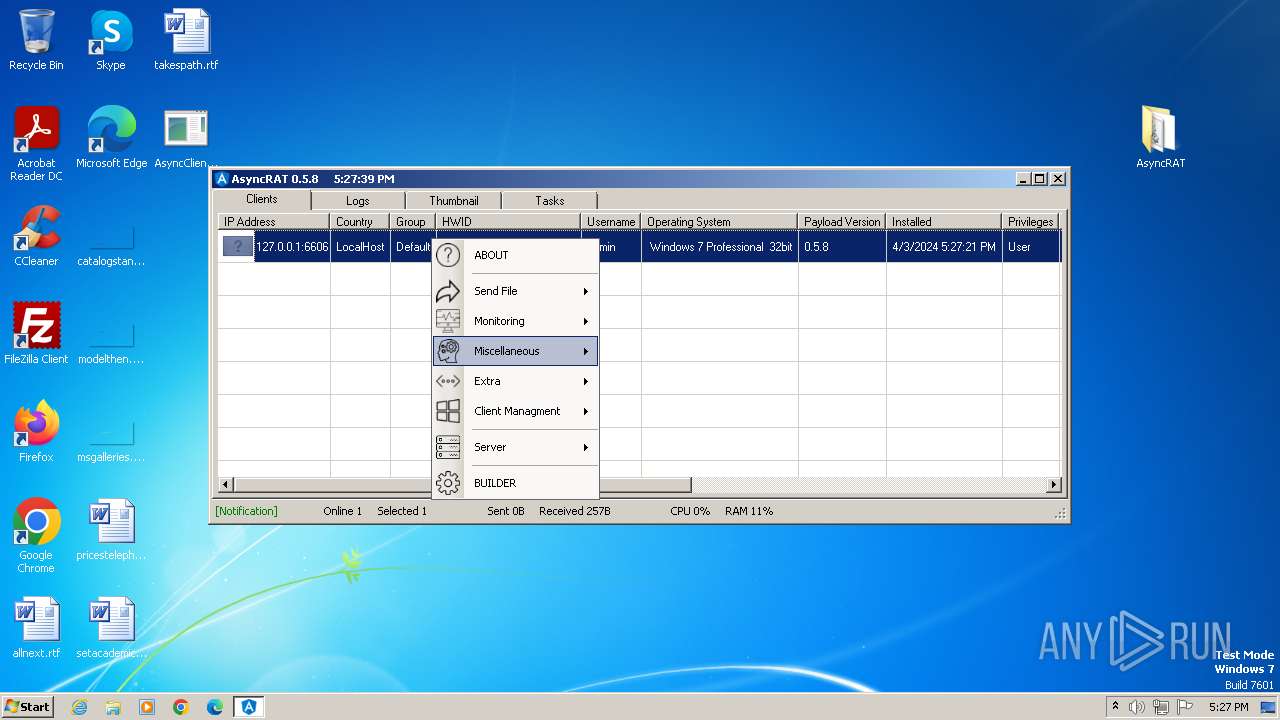The image size is (1280, 720).
Task: Open the AsyncClient desktop icon
Action: pyautogui.click(x=186, y=138)
